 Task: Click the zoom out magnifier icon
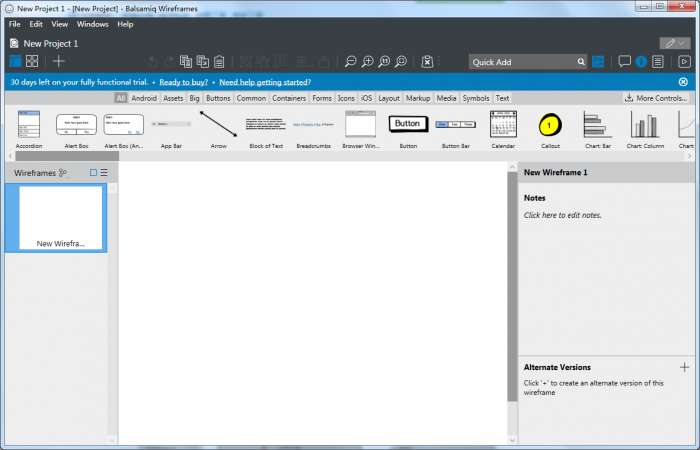(350, 62)
